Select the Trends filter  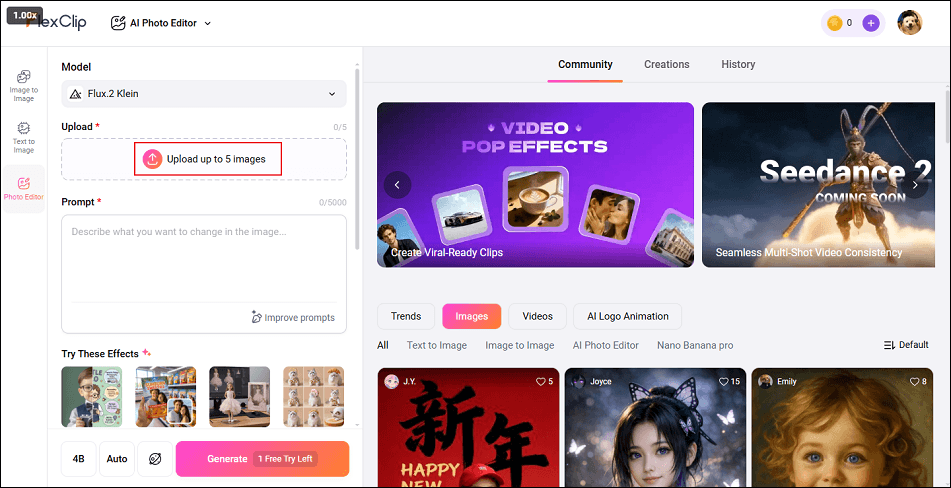pyautogui.click(x=406, y=316)
